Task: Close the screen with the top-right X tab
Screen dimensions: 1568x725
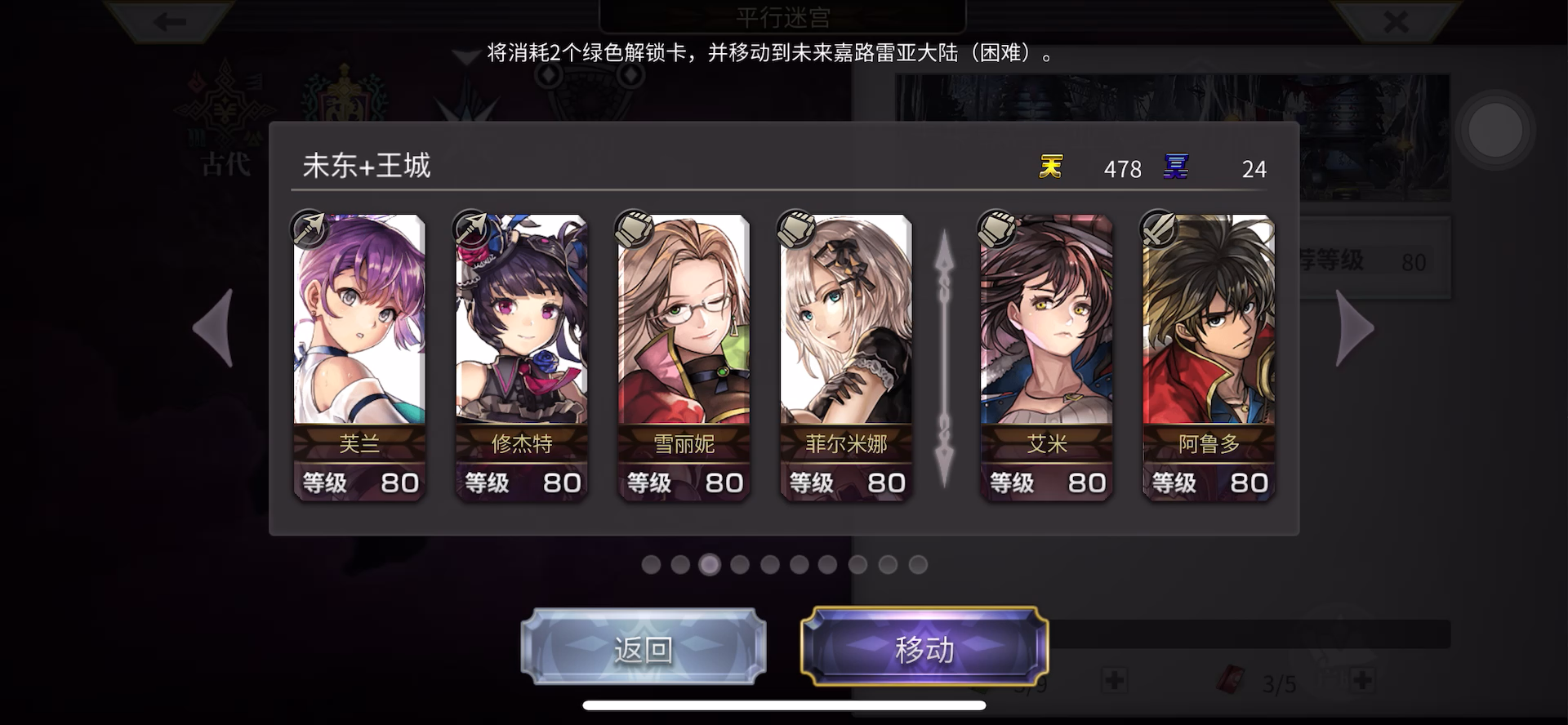Action: point(1396,20)
